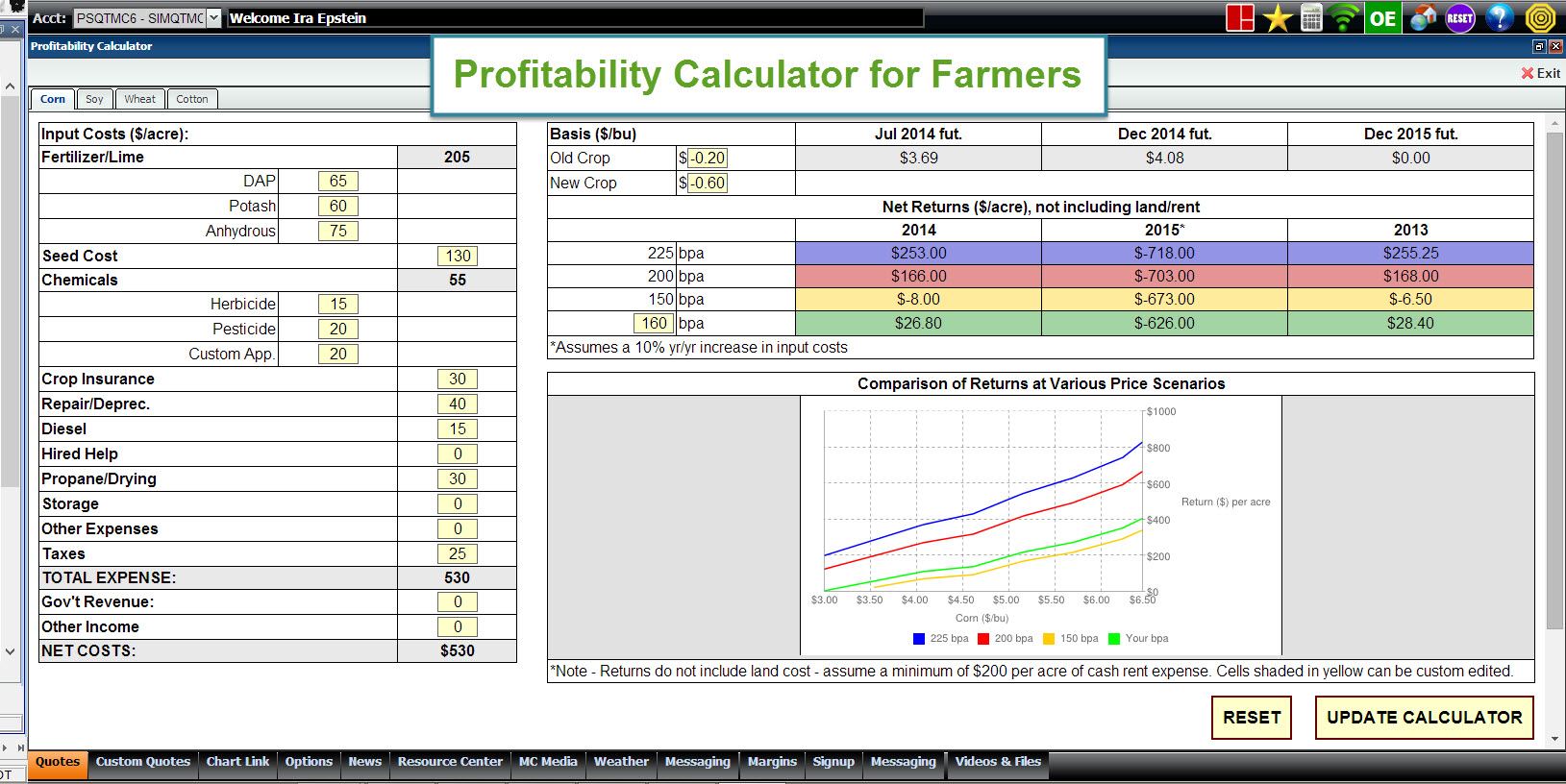Edit the Propane/Drying field
The height and width of the screenshot is (784, 1566).
pos(458,478)
